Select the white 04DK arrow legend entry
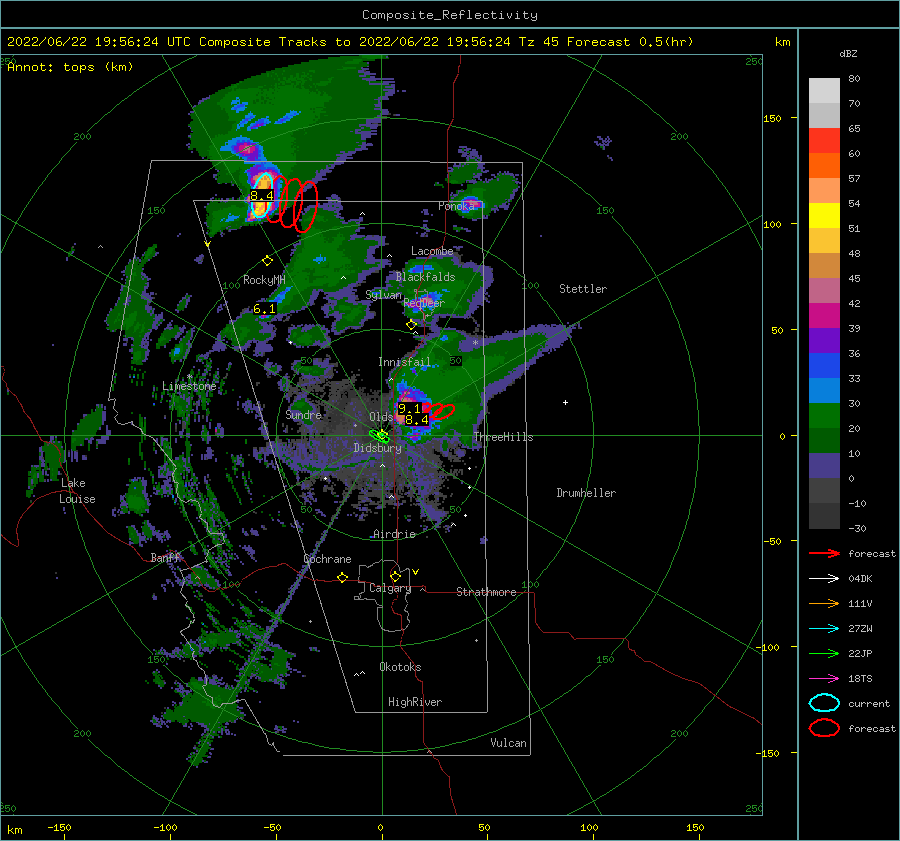This screenshot has height=841, width=900. click(824, 578)
